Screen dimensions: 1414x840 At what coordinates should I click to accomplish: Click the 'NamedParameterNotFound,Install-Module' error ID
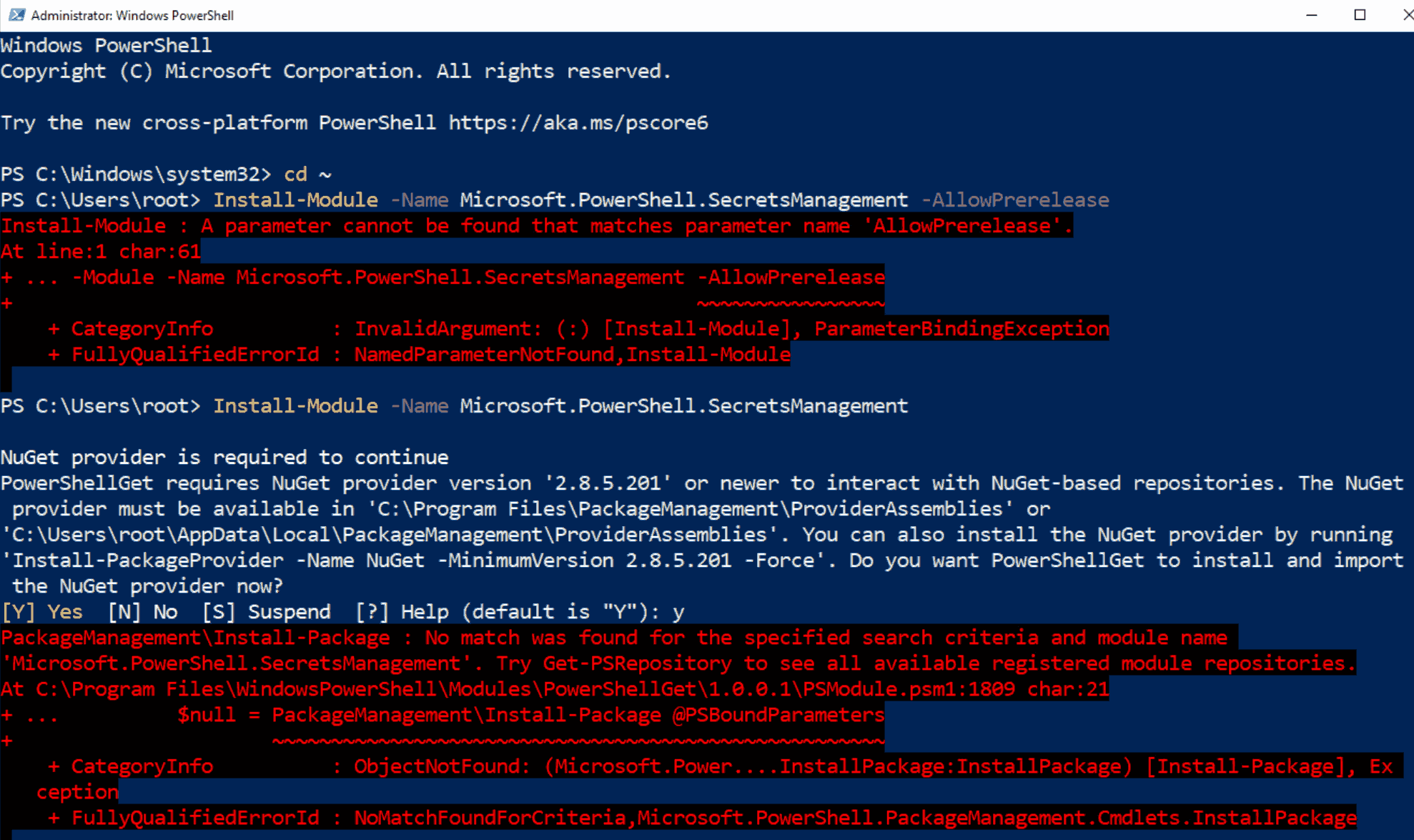[572, 355]
